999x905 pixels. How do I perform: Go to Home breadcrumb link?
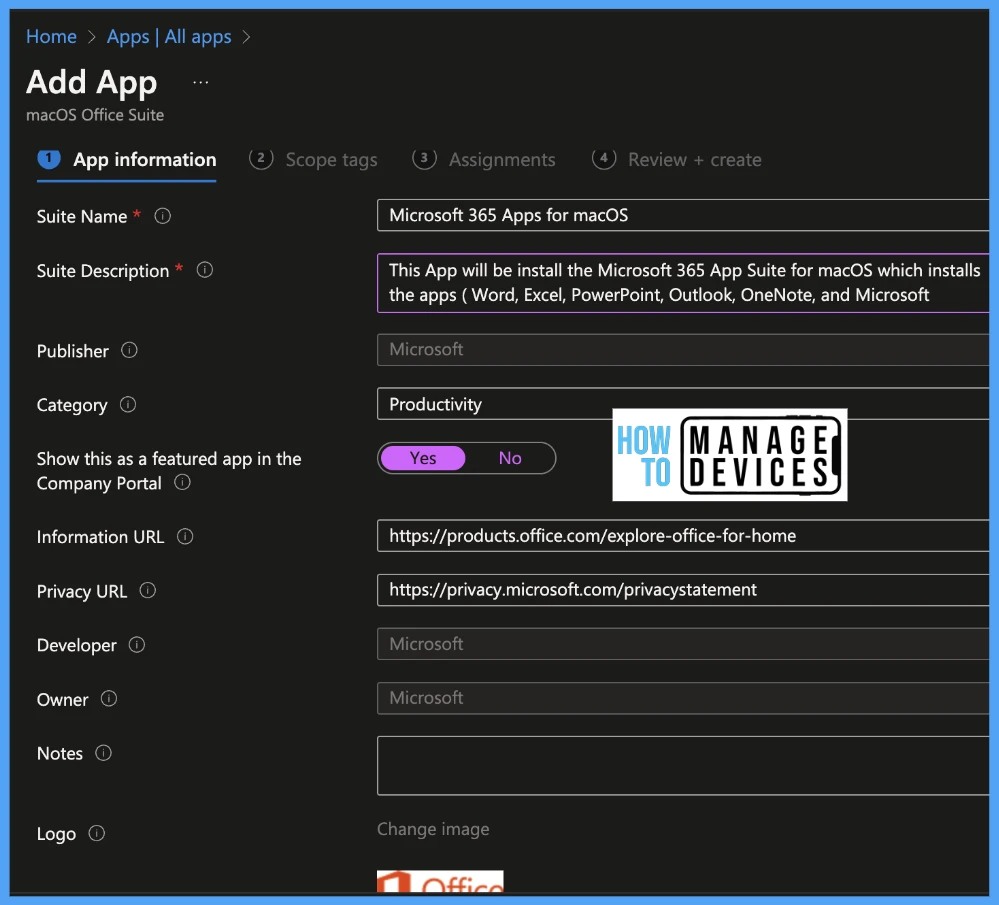[x=52, y=37]
